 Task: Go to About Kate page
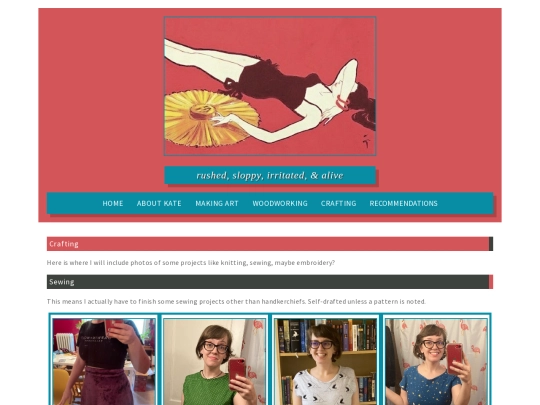(159, 203)
